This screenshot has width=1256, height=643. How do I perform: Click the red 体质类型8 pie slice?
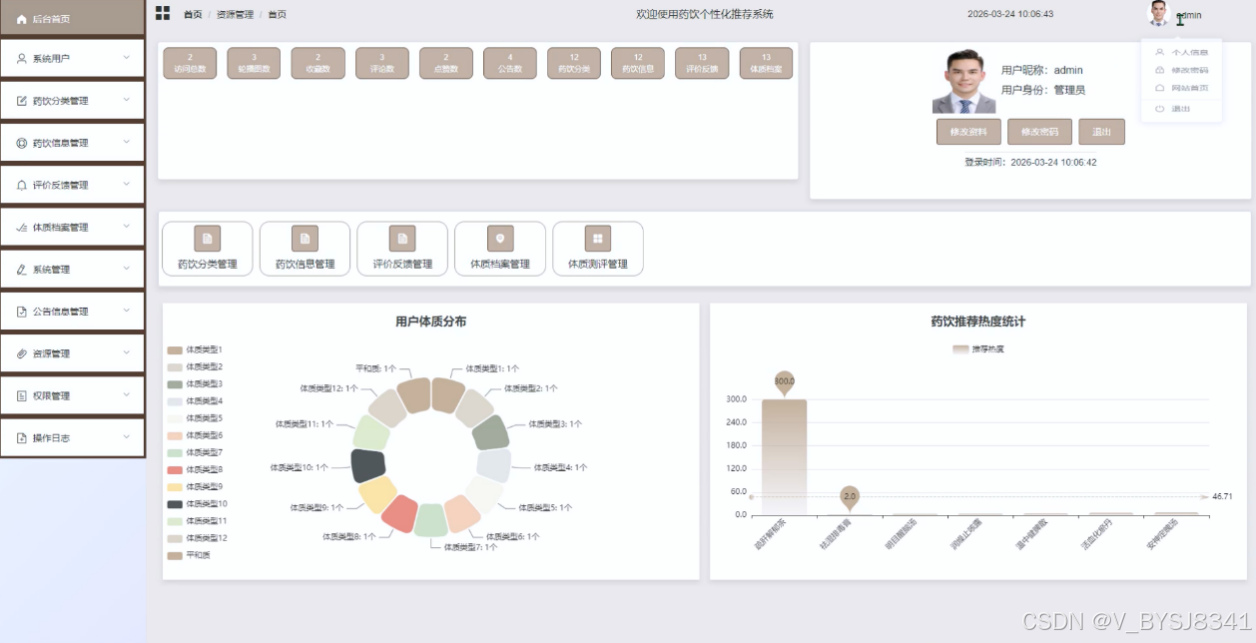click(399, 512)
